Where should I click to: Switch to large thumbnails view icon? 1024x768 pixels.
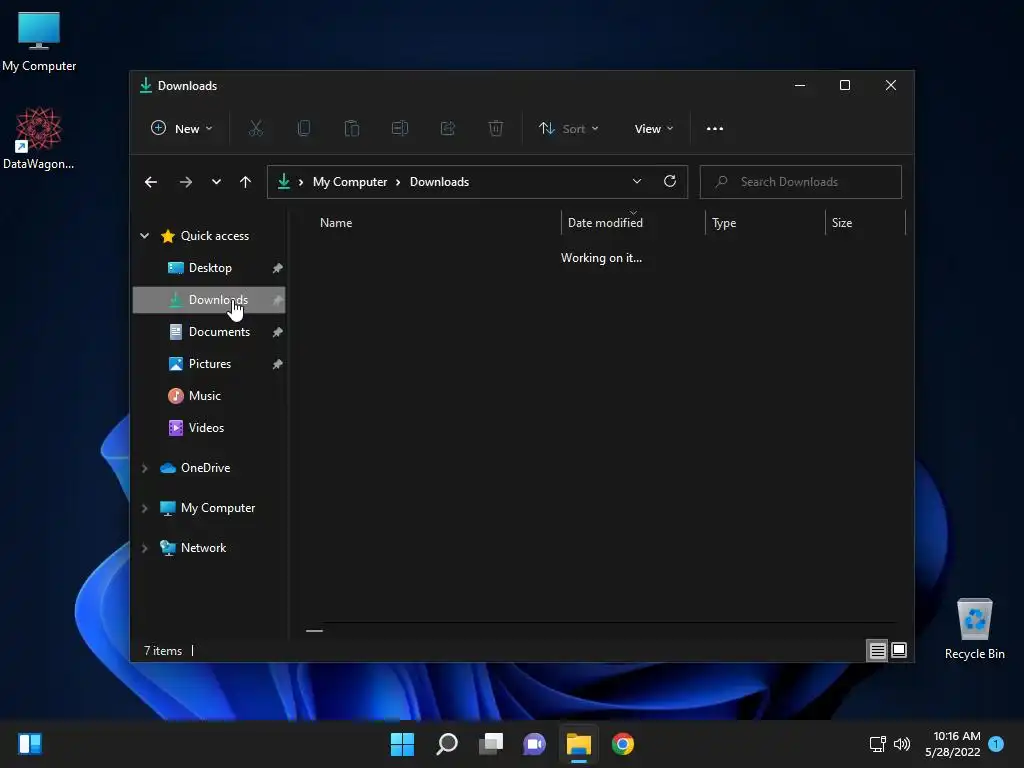tap(899, 650)
